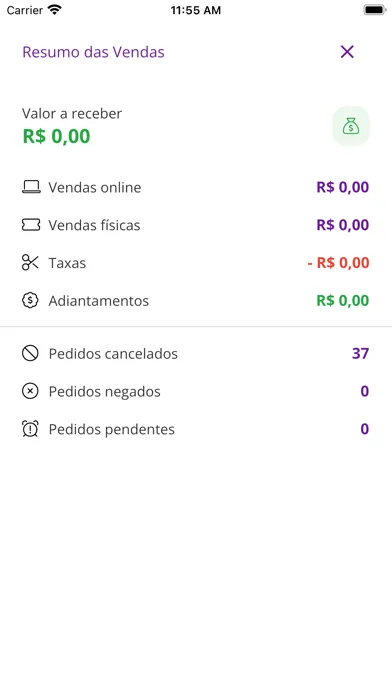The width and height of the screenshot is (392, 696).
Task: Click the alarm clock icon for Pedidos pendentes
Action: pyautogui.click(x=30, y=429)
